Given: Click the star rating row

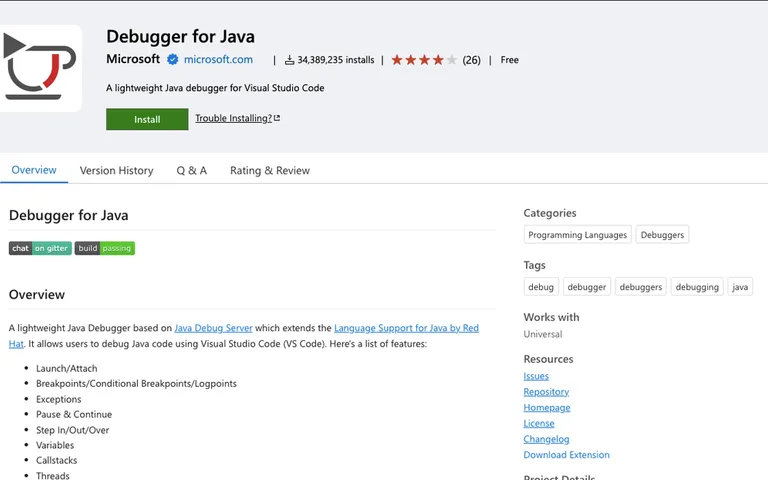Looking at the screenshot, I should (x=424, y=60).
